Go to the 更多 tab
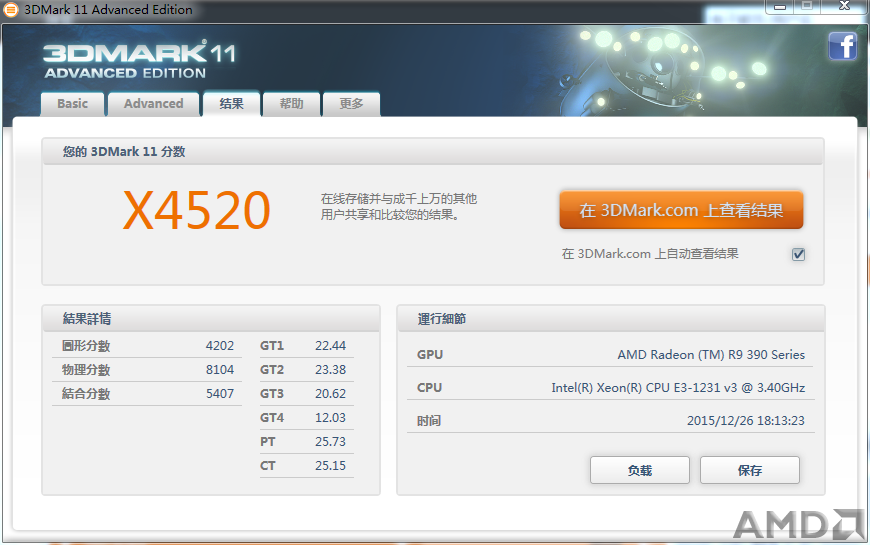Image resolution: width=870 pixels, height=545 pixels. coord(351,104)
